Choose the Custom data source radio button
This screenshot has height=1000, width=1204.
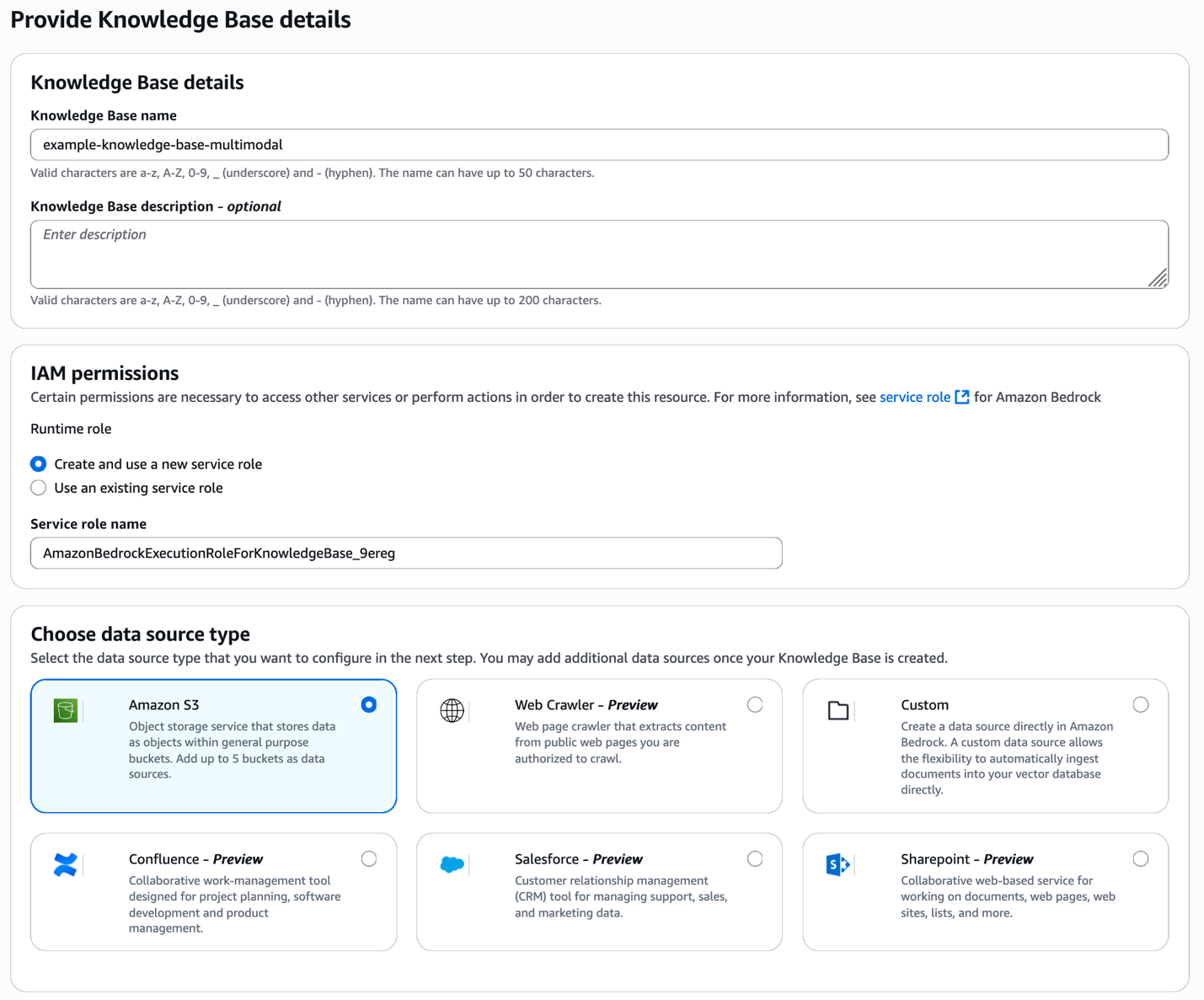[1141, 704]
